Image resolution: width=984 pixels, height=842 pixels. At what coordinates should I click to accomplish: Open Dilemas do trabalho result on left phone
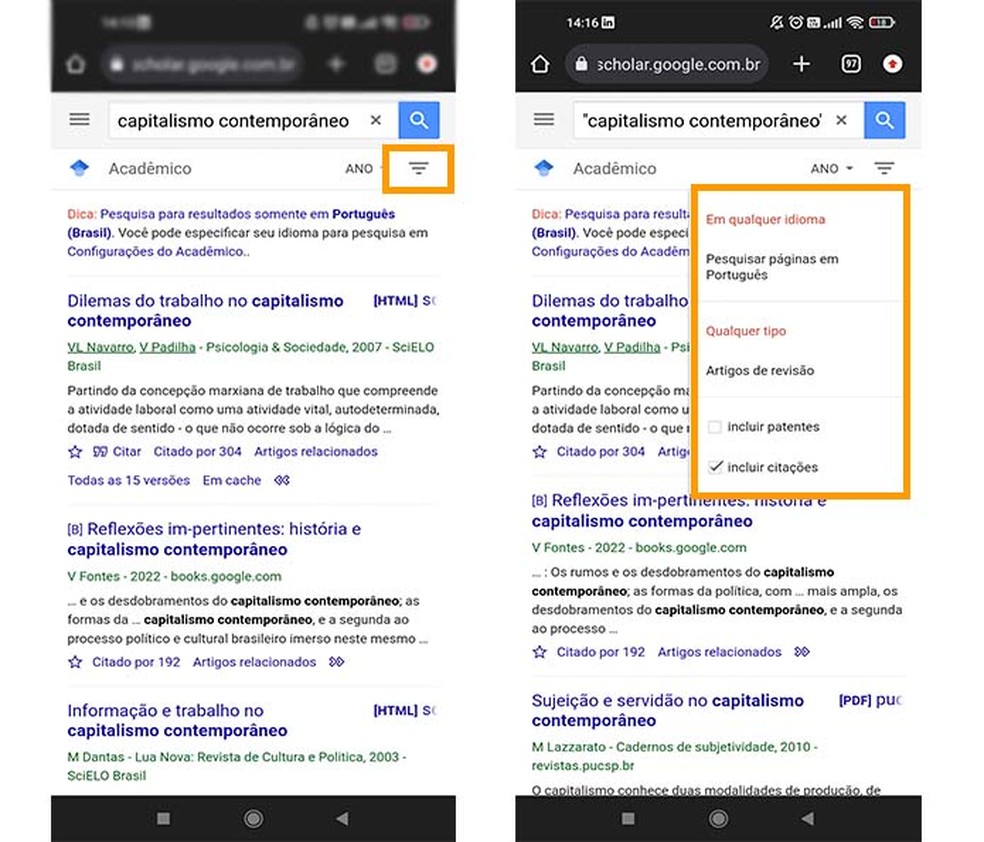[x=205, y=311]
